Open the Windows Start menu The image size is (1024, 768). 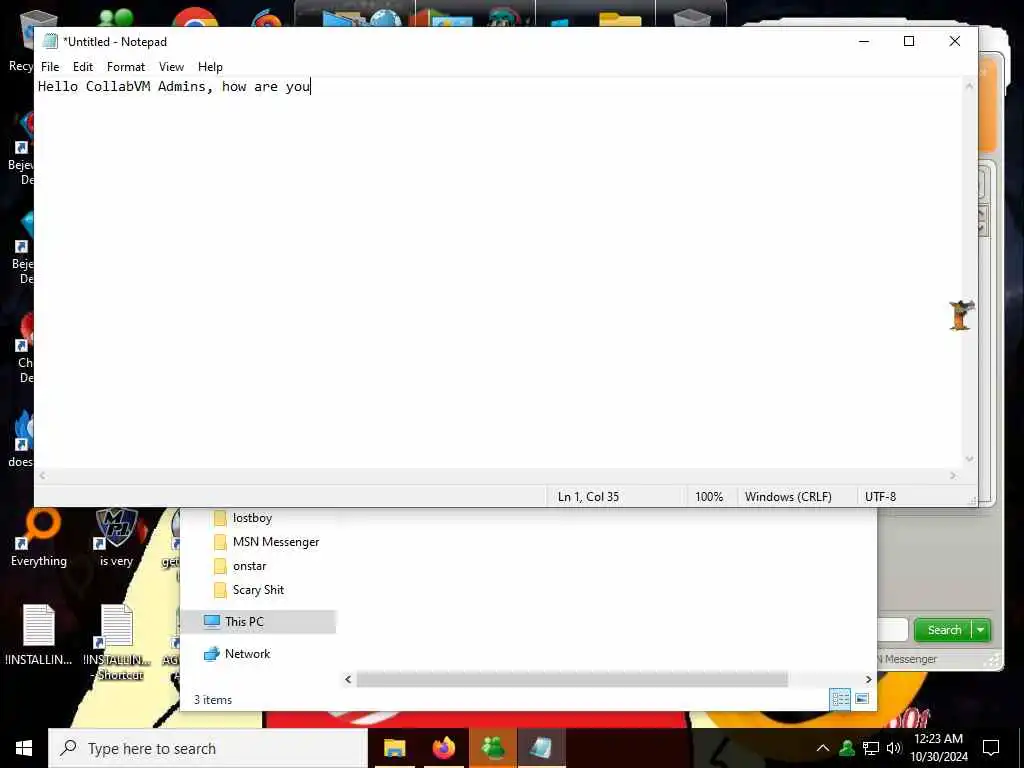tap(24, 748)
